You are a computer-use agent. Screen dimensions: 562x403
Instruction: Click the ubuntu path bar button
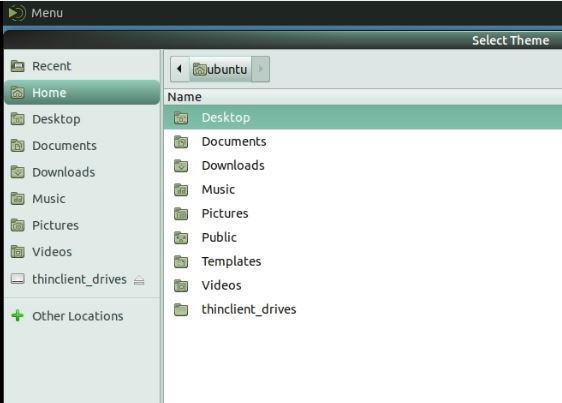tap(220, 69)
